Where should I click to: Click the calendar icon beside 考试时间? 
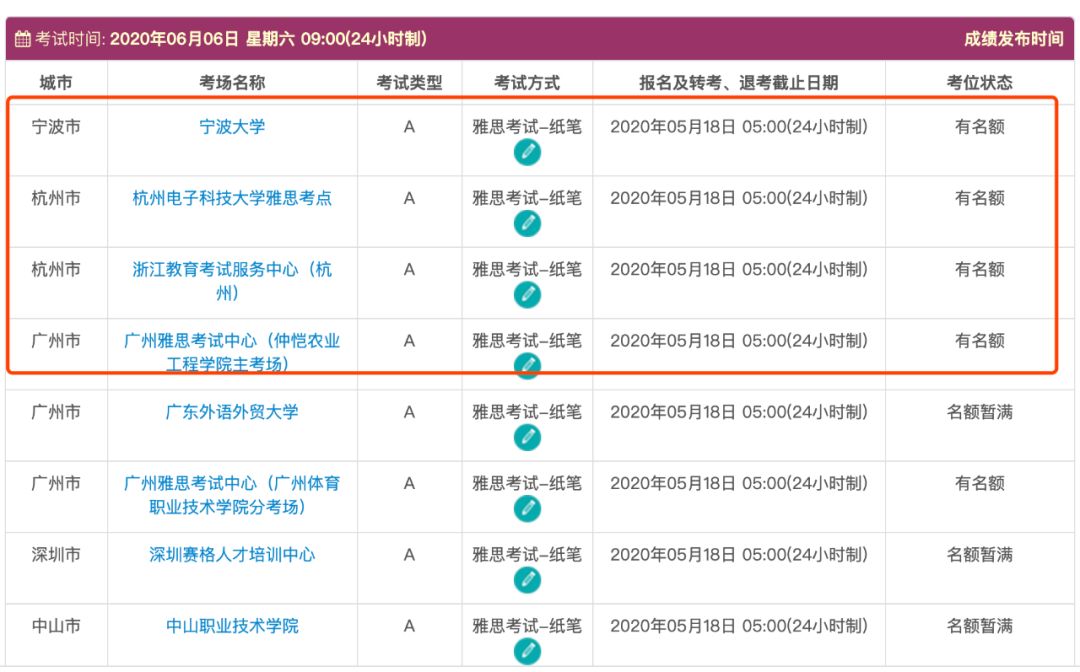click(23, 39)
